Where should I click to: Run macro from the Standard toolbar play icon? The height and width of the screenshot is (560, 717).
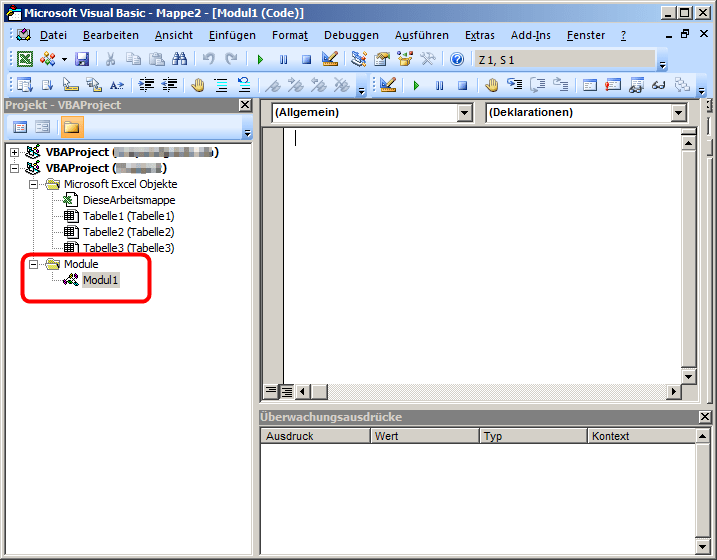pos(261,59)
